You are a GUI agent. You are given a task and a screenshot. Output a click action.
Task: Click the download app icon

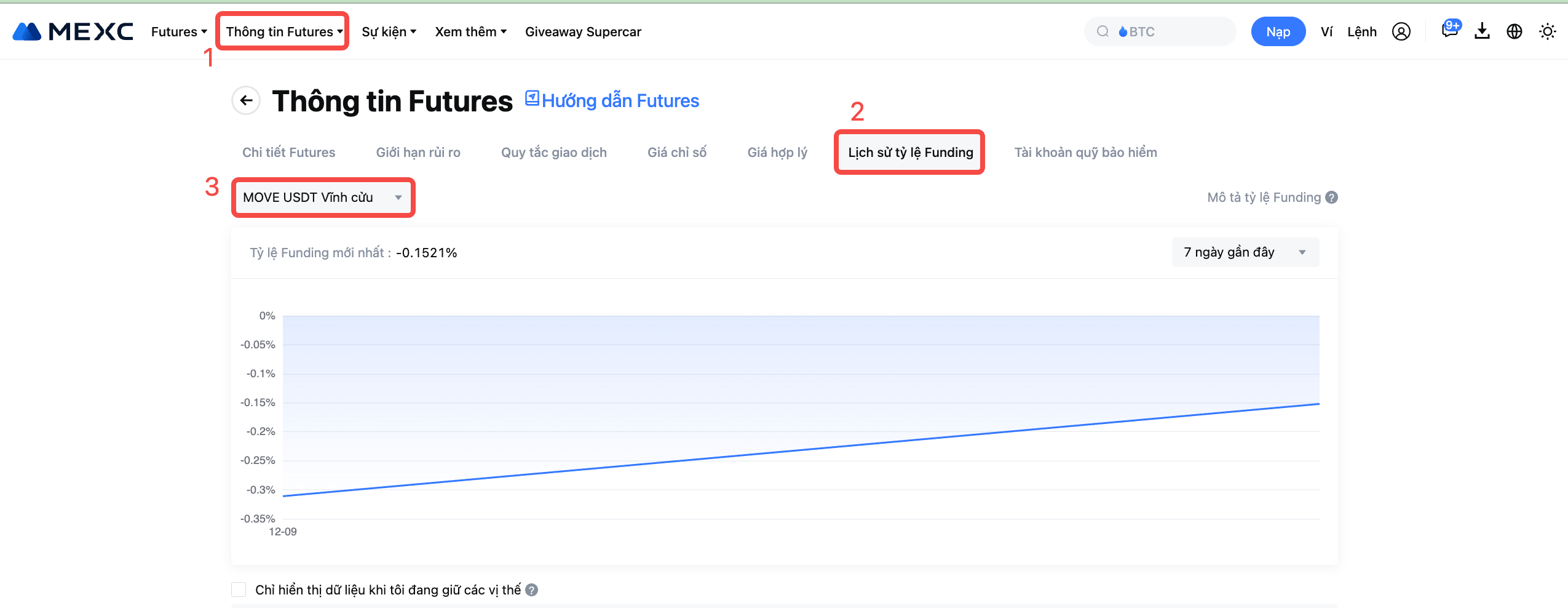tap(1482, 31)
